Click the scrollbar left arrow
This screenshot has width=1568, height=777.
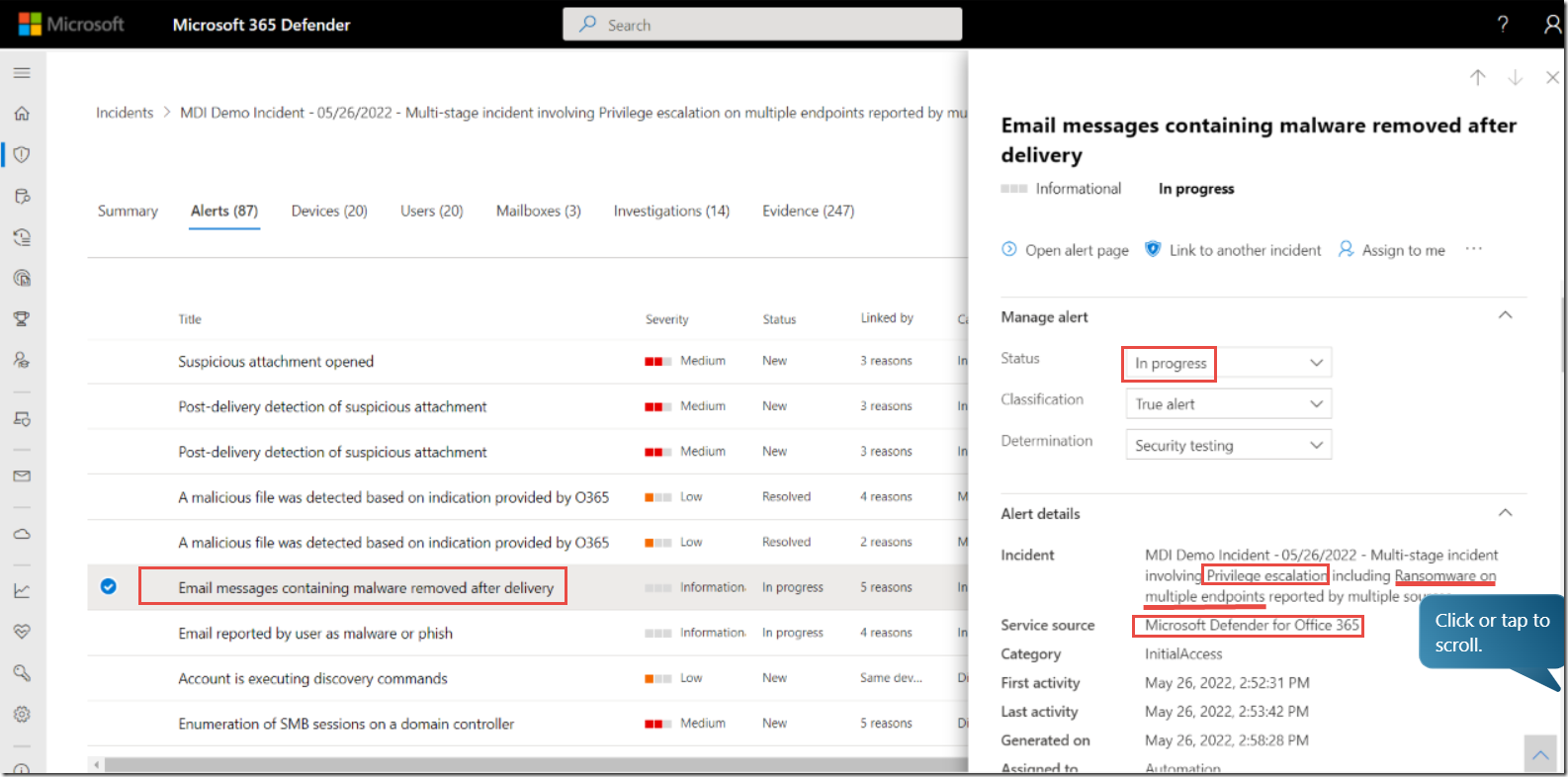pos(96,765)
